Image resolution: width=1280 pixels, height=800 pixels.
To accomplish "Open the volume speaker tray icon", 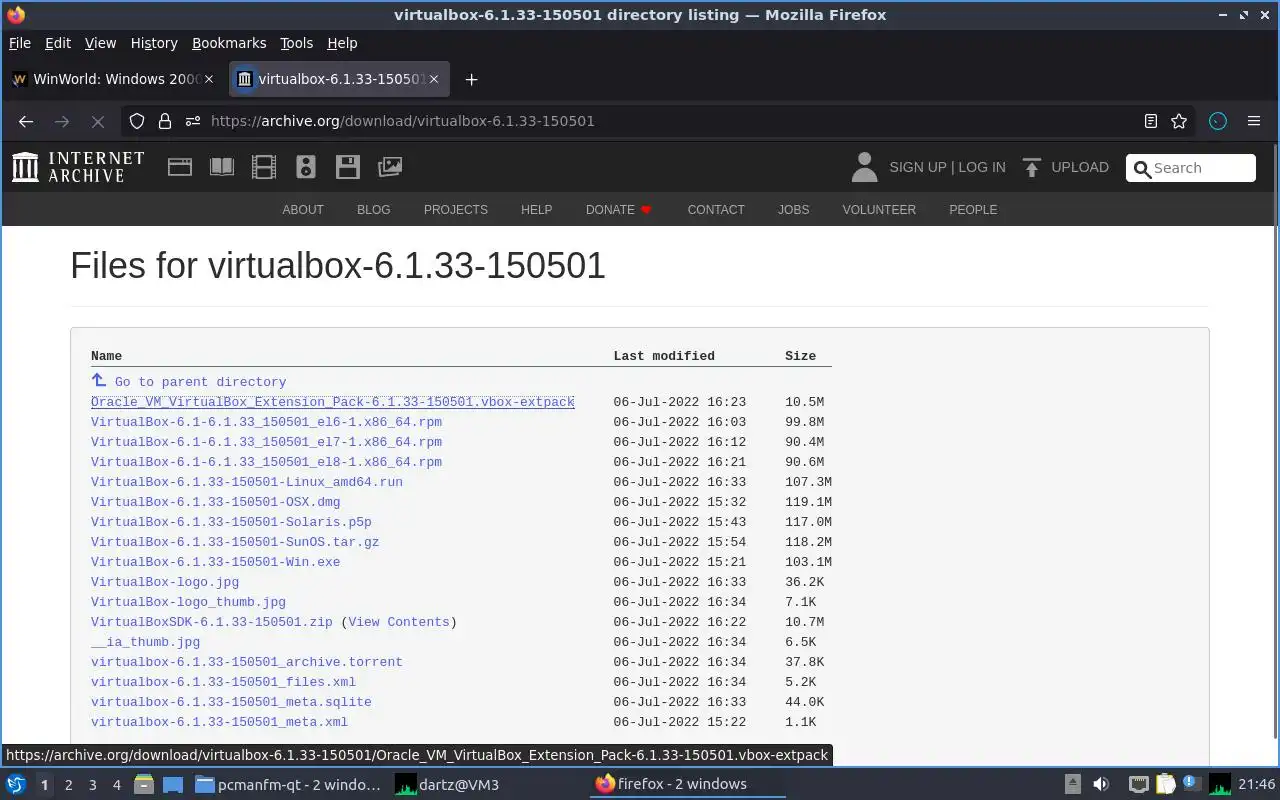I will [1101, 784].
